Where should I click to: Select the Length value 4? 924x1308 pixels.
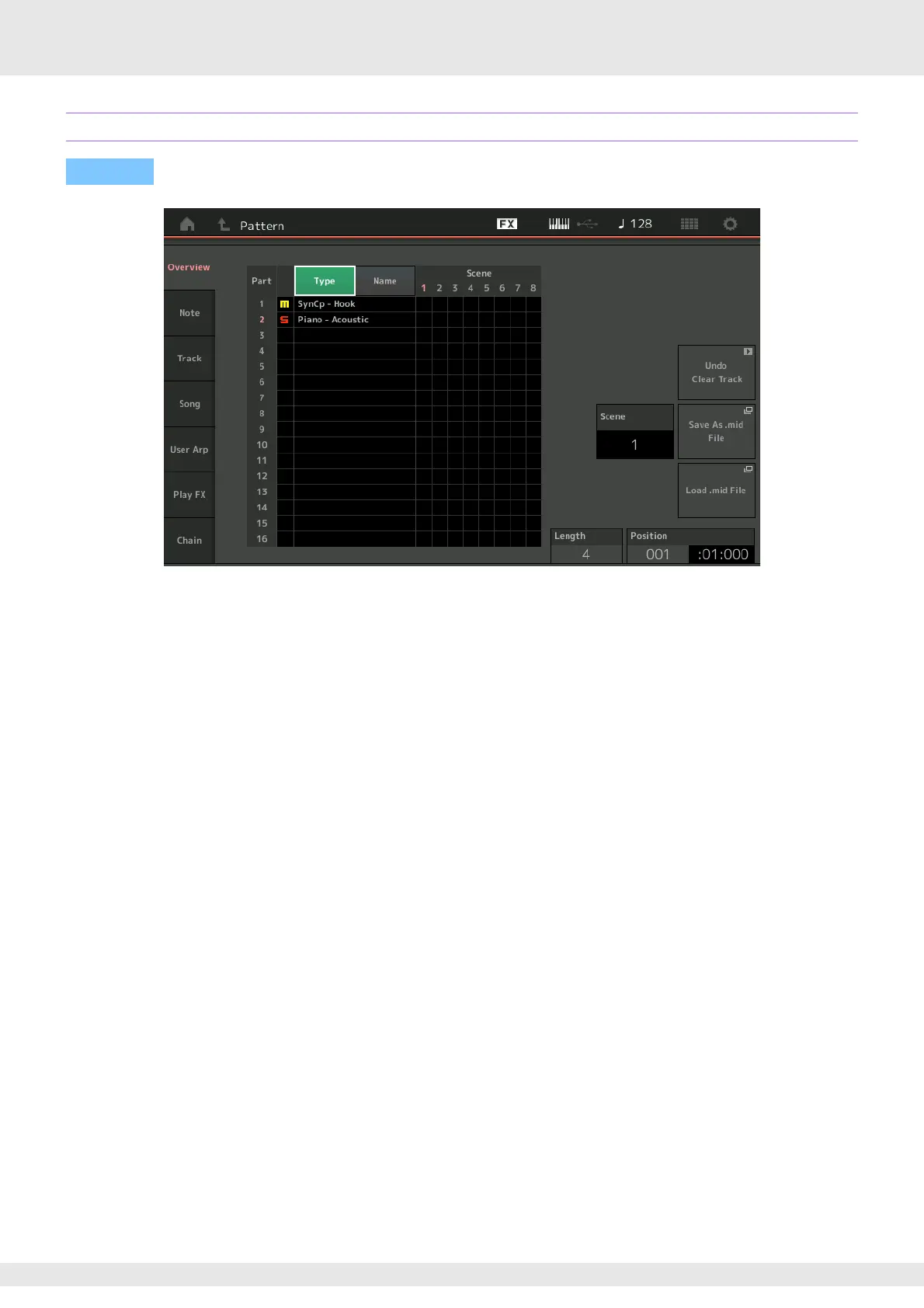(x=586, y=554)
